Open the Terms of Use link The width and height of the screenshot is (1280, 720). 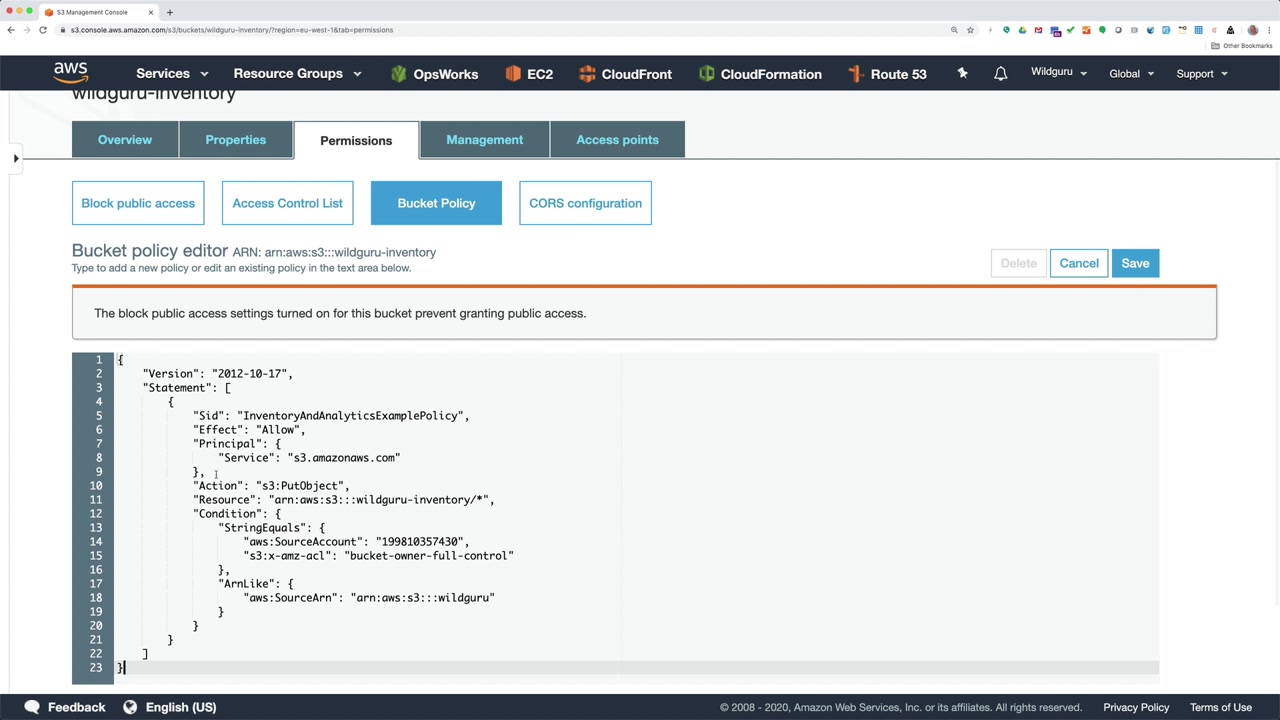[x=1221, y=707]
